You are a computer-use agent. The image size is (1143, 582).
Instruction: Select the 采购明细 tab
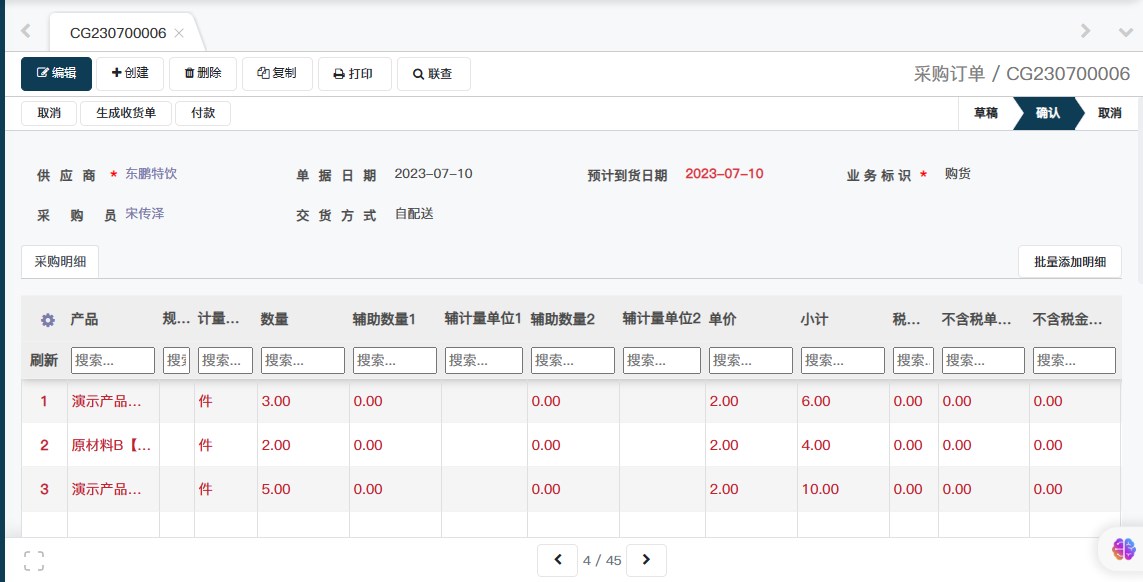[60, 262]
